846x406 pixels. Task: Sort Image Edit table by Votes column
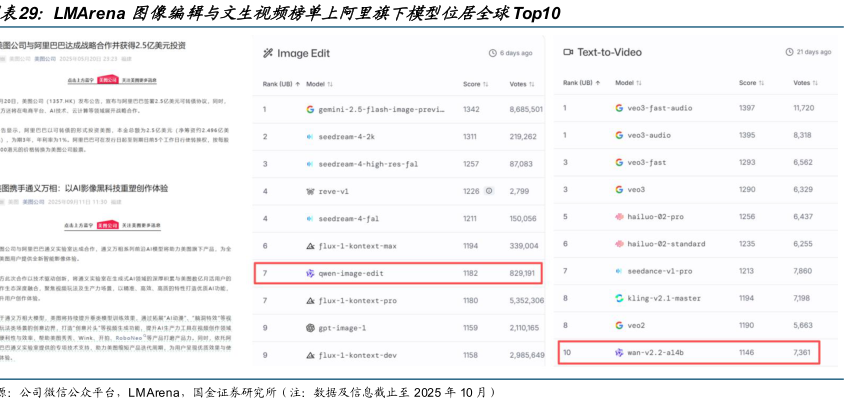[x=520, y=84]
